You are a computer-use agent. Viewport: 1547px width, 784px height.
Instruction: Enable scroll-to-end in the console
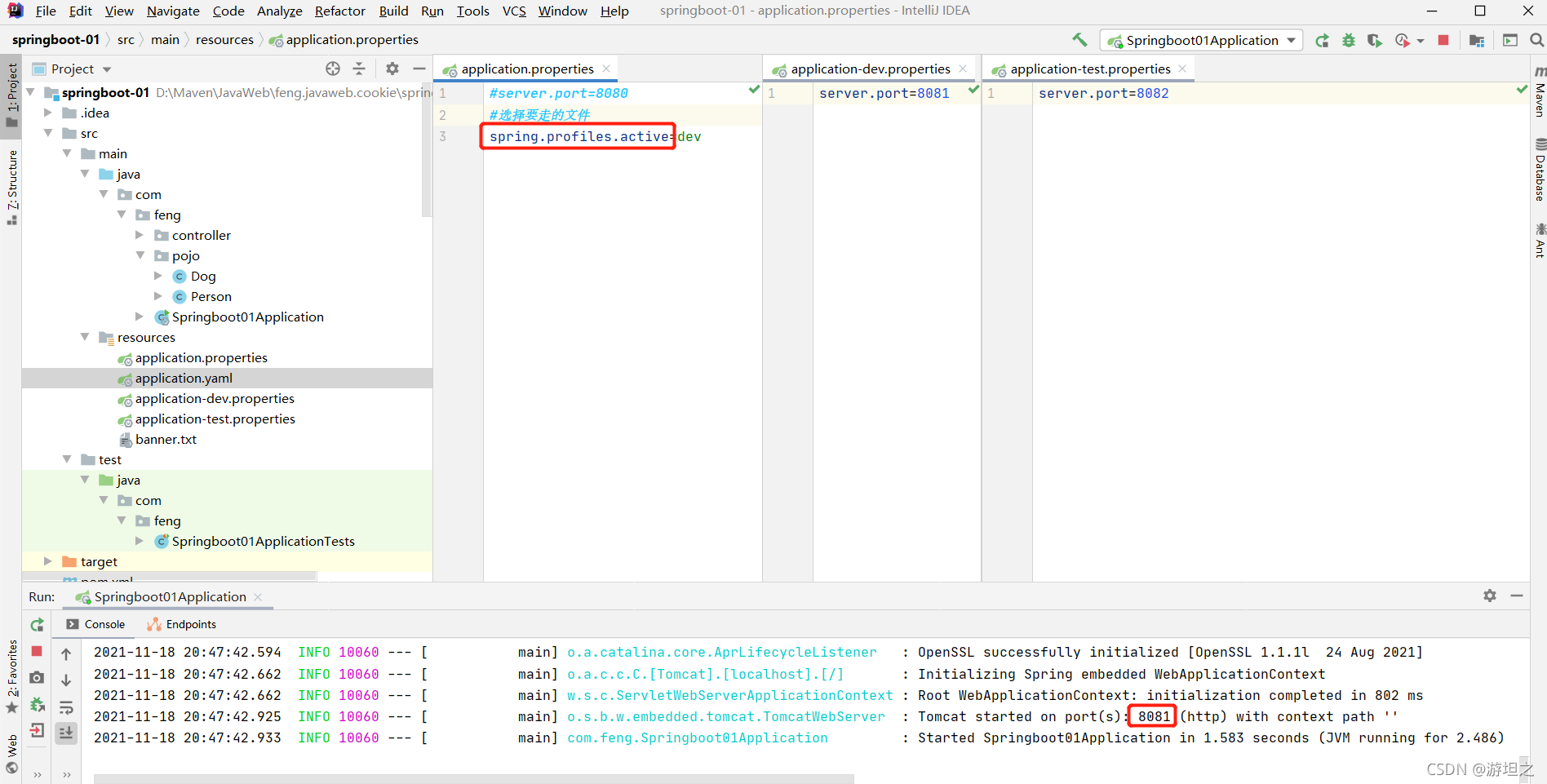[x=66, y=733]
